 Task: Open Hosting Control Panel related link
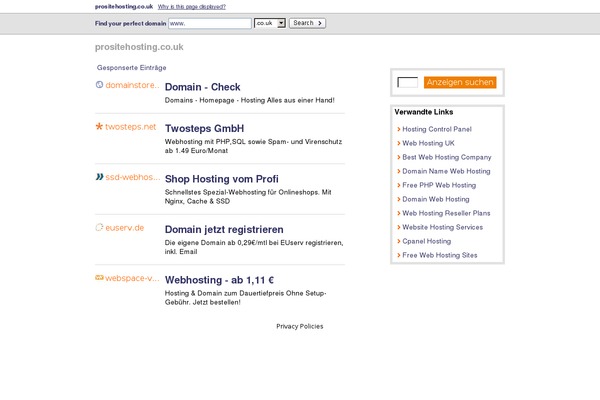(x=437, y=129)
